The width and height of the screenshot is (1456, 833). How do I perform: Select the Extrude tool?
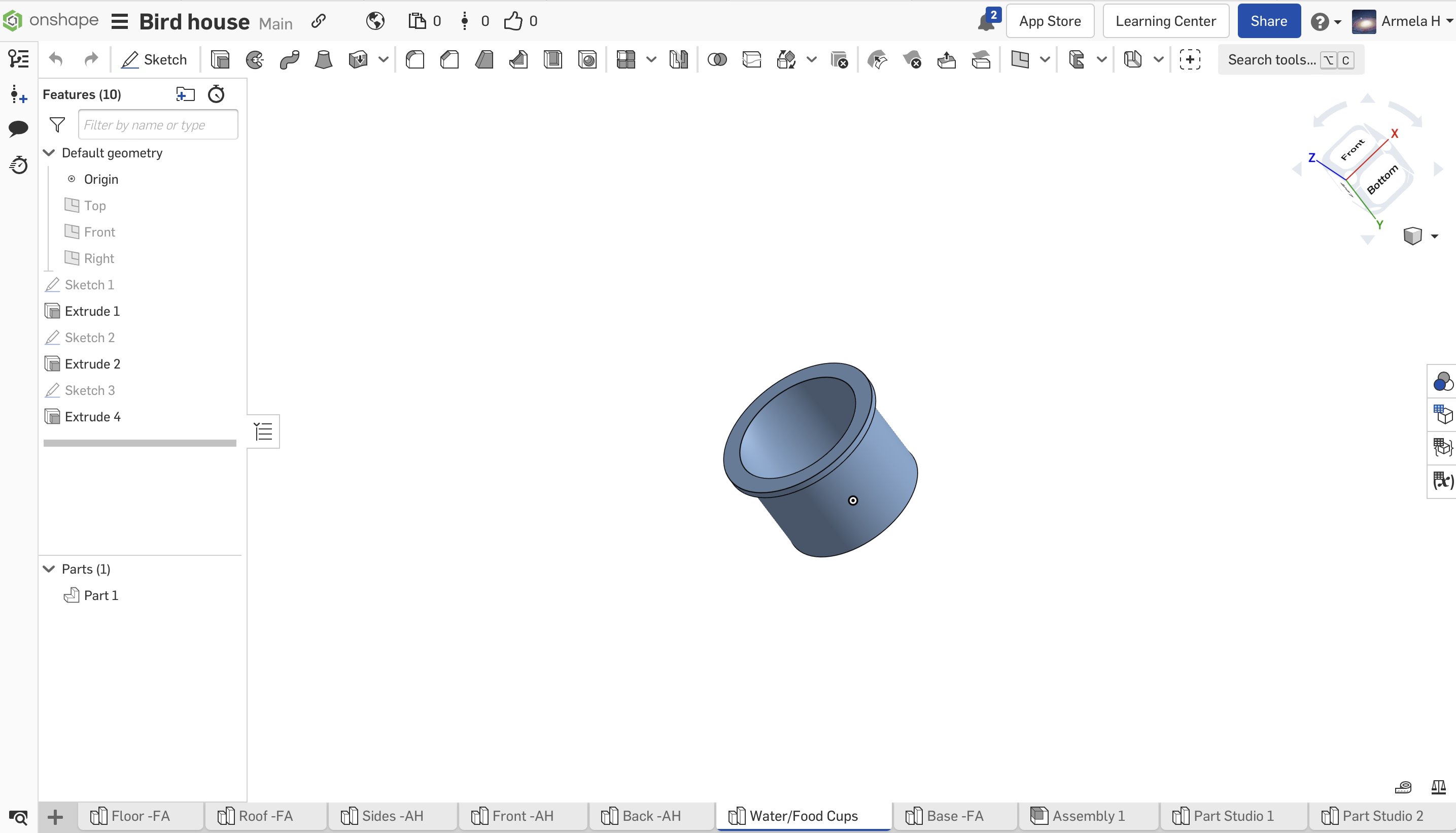pyautogui.click(x=220, y=59)
